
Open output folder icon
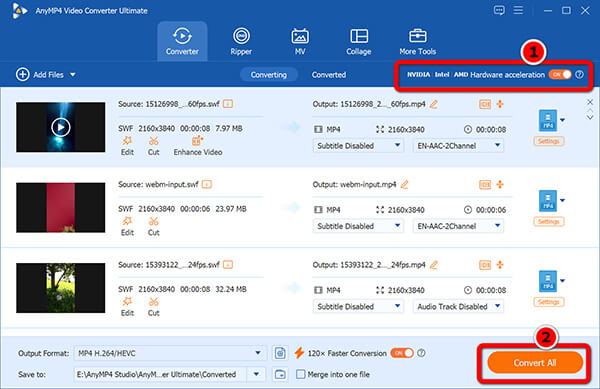pos(280,374)
